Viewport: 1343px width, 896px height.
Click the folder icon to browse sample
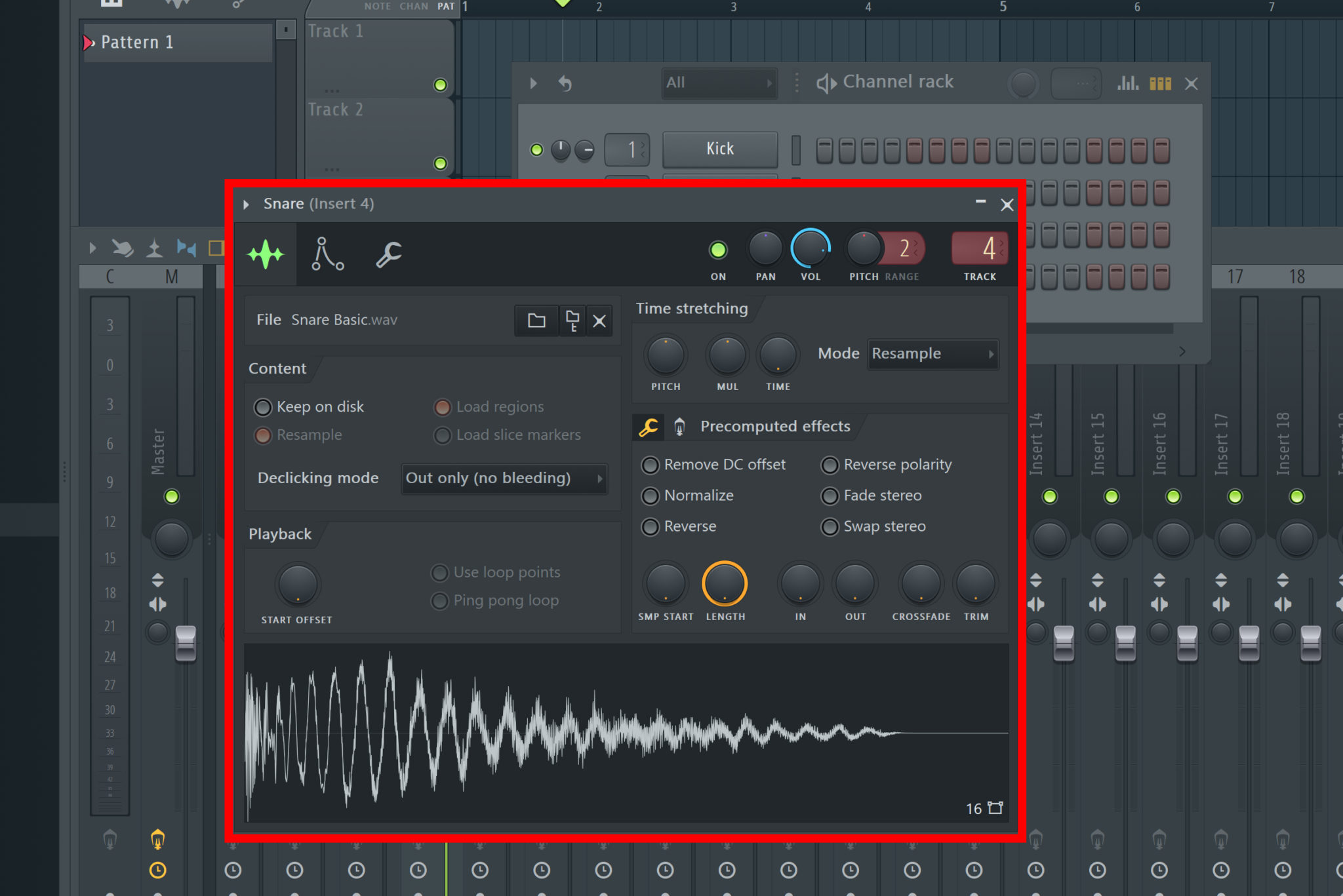(536, 321)
